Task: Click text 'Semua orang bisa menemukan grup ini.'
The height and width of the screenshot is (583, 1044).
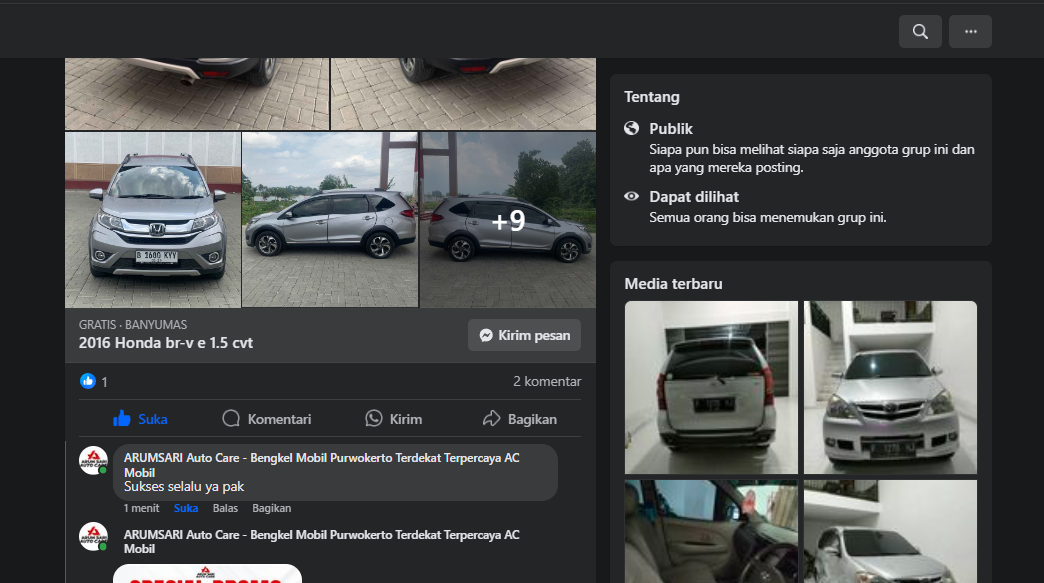Action: [x=768, y=218]
